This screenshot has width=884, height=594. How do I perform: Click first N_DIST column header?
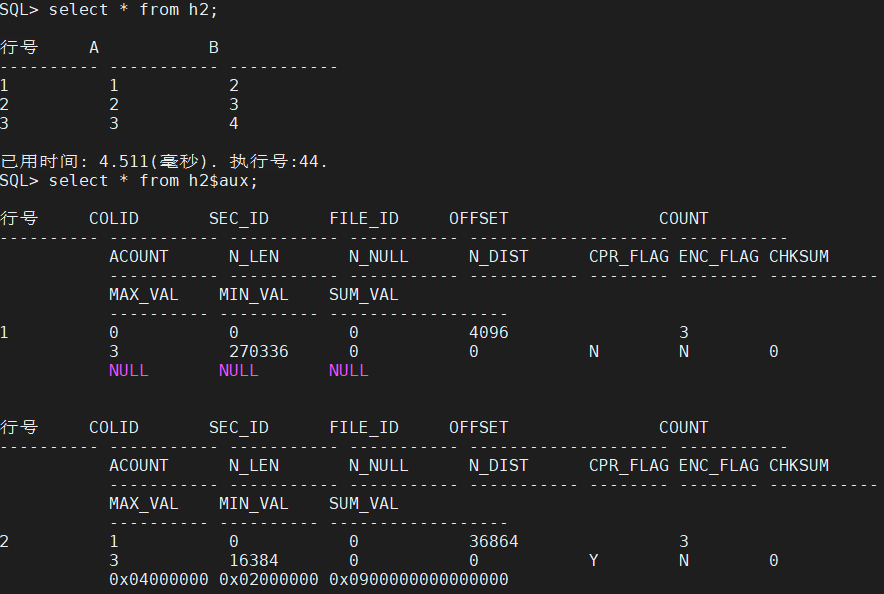tap(498, 256)
